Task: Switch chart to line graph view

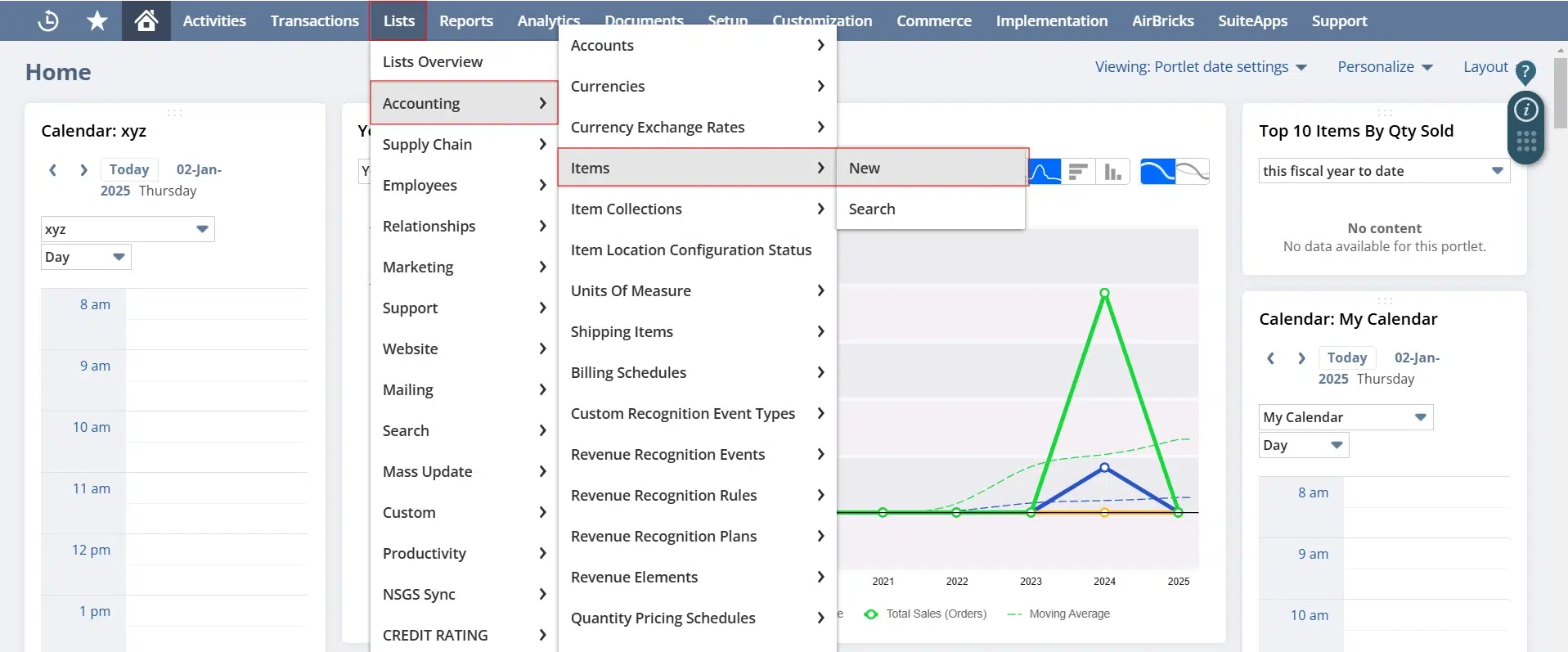Action: (1044, 172)
